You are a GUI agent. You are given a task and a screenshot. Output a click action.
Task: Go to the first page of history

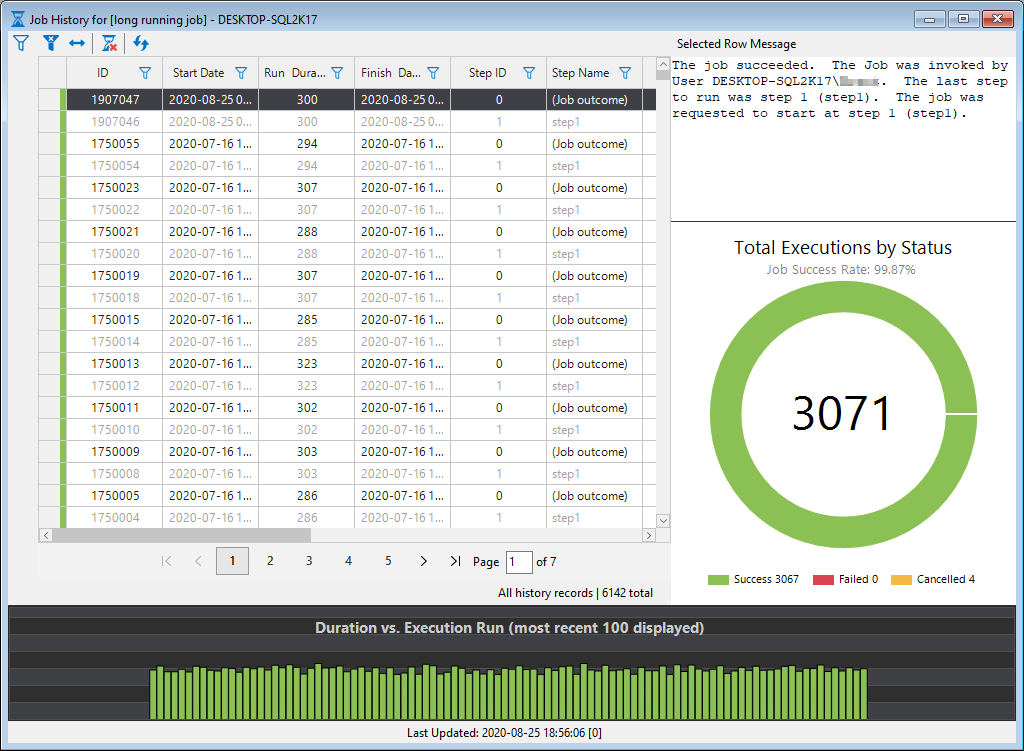click(167, 561)
